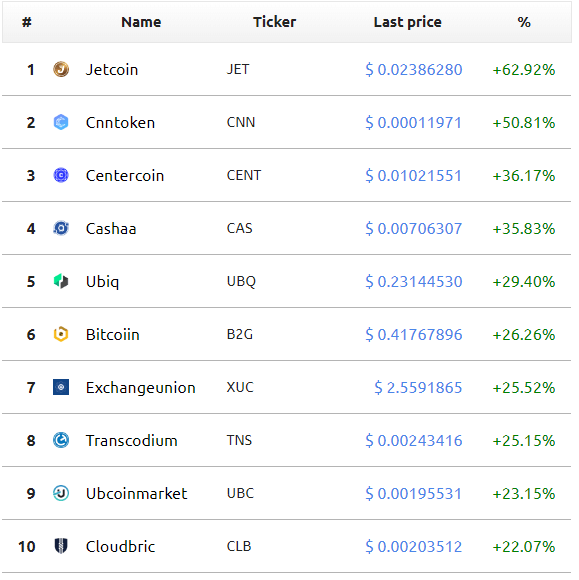Sort by the Last price column header
Screen dimensions: 579x580
[408, 22]
